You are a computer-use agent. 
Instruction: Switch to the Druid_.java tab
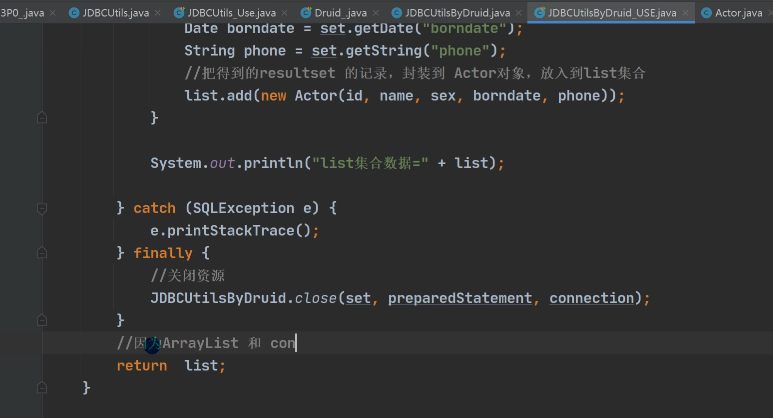[340, 13]
